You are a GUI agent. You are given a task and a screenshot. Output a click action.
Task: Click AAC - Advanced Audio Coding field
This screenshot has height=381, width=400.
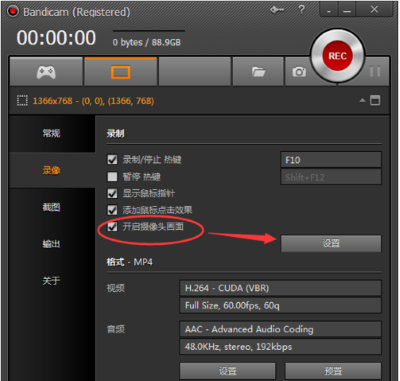pyautogui.click(x=280, y=329)
